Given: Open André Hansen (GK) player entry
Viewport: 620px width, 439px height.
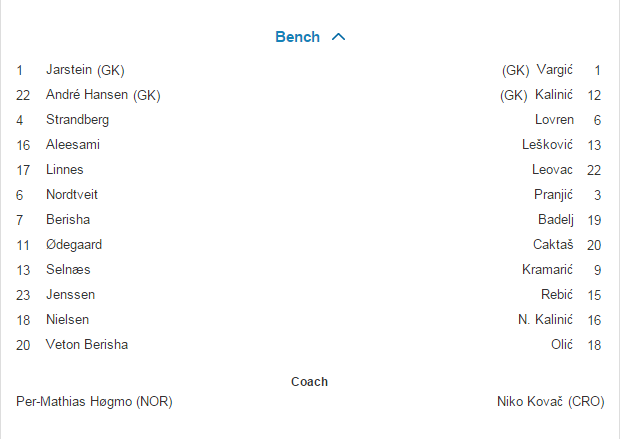Looking at the screenshot, I should [x=103, y=95].
